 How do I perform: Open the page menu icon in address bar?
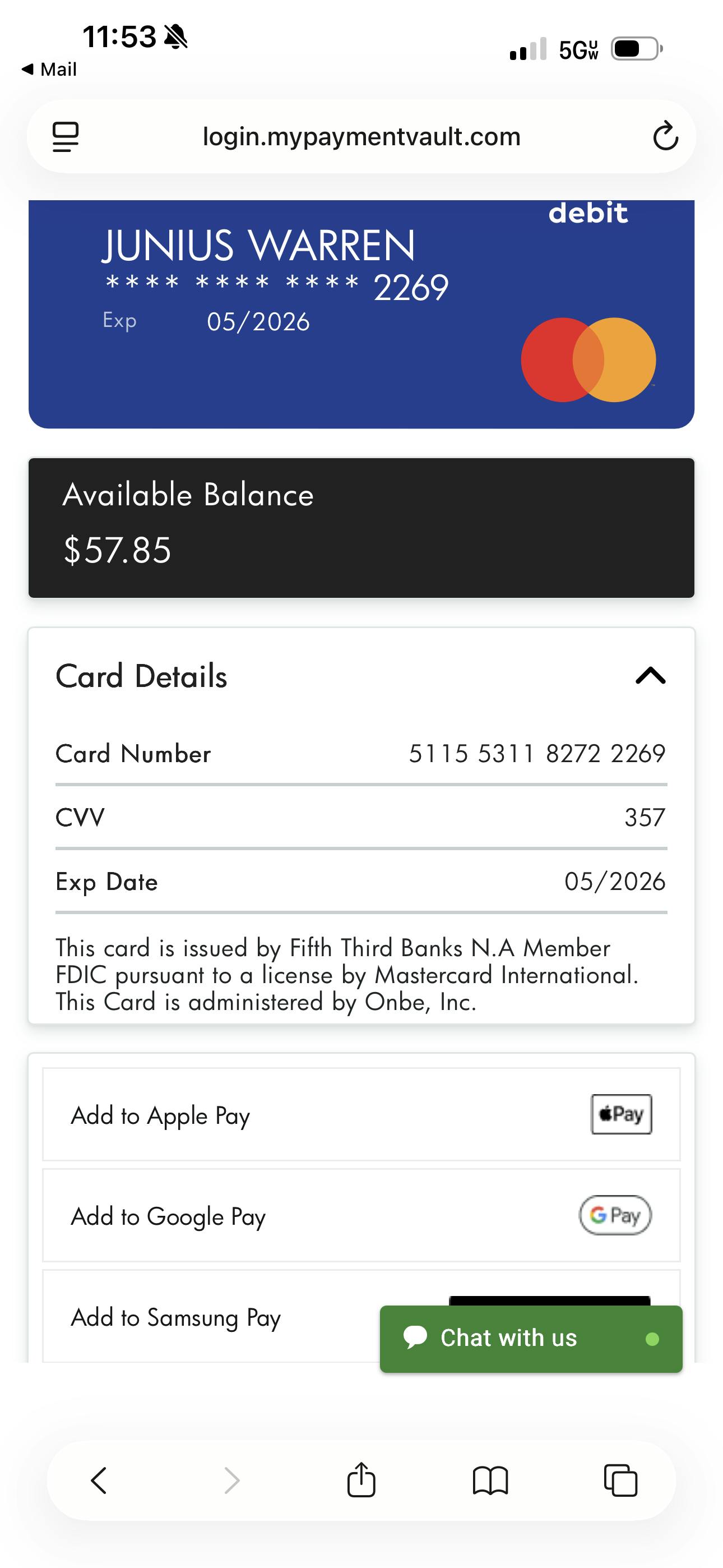pos(66,136)
